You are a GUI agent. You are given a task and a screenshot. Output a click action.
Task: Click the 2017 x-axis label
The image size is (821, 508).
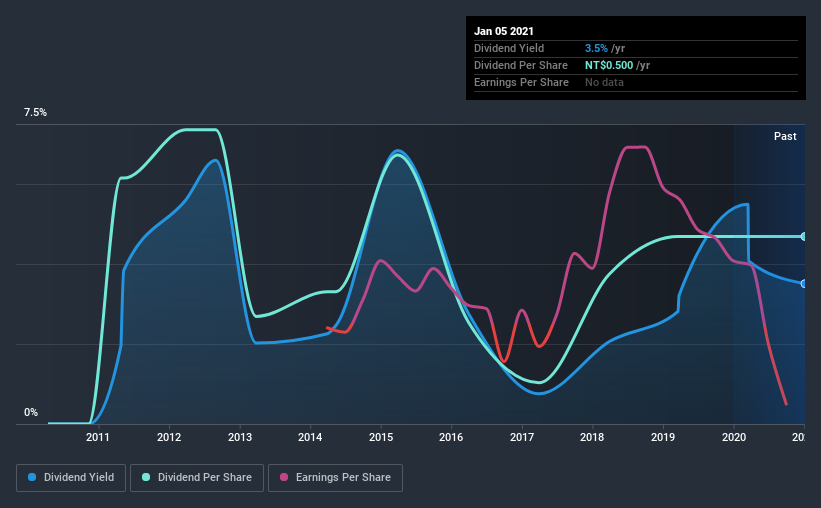[522, 437]
